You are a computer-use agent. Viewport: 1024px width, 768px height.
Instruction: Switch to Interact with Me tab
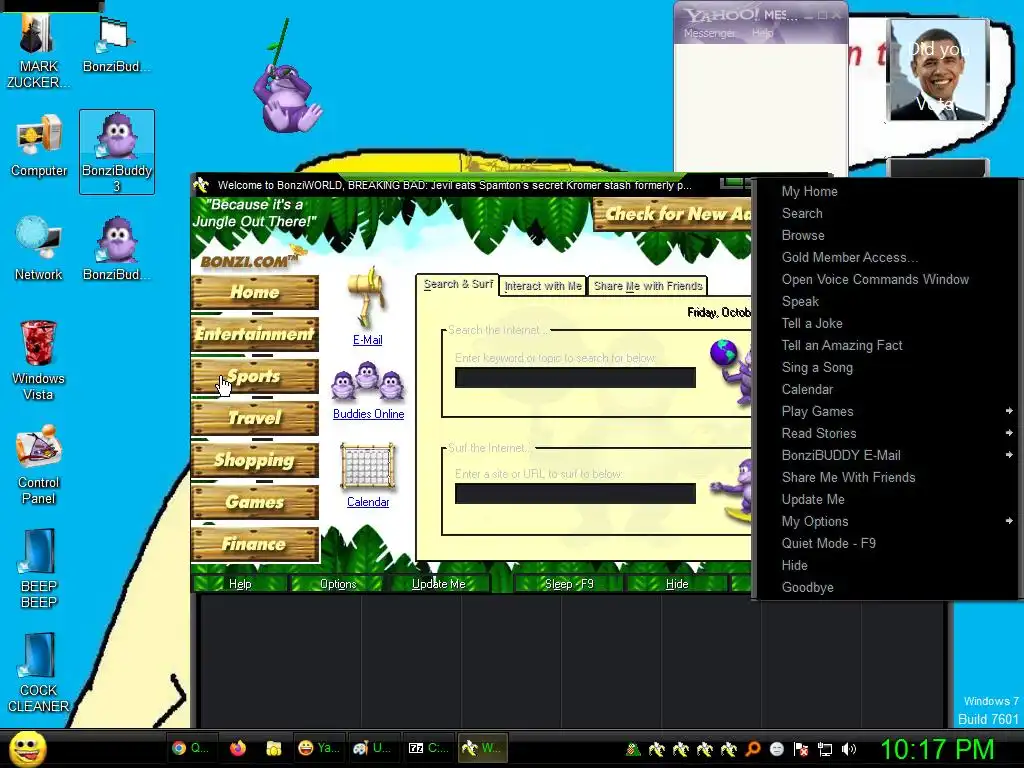(543, 286)
